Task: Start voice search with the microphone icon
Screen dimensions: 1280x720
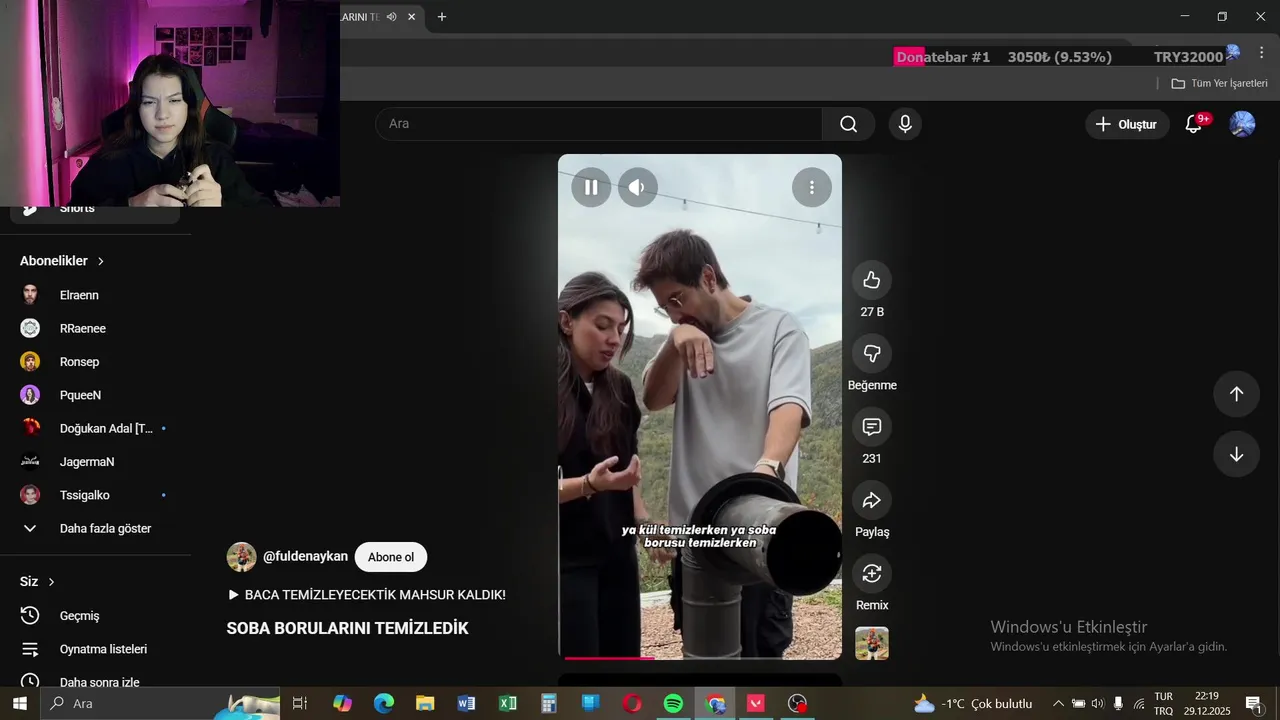Action: click(905, 124)
